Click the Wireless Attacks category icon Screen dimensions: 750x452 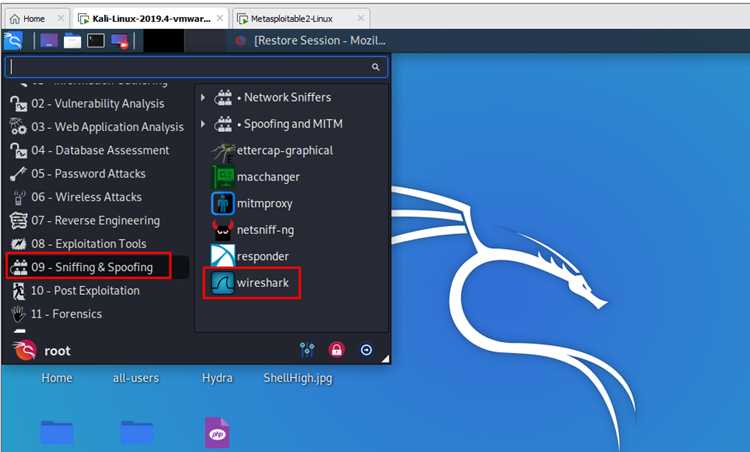point(19,197)
